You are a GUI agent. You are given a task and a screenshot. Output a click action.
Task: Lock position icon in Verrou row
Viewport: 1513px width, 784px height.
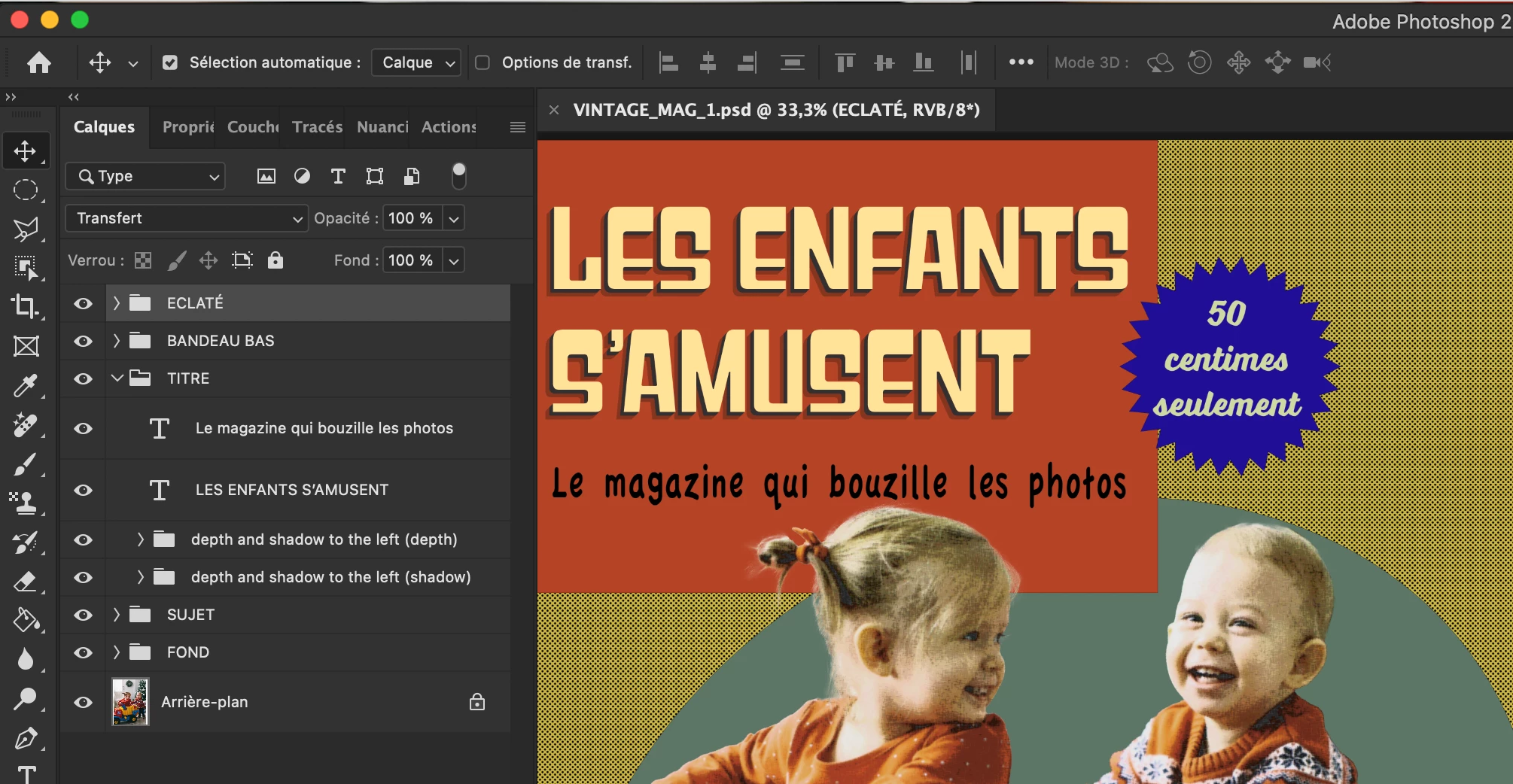(209, 260)
